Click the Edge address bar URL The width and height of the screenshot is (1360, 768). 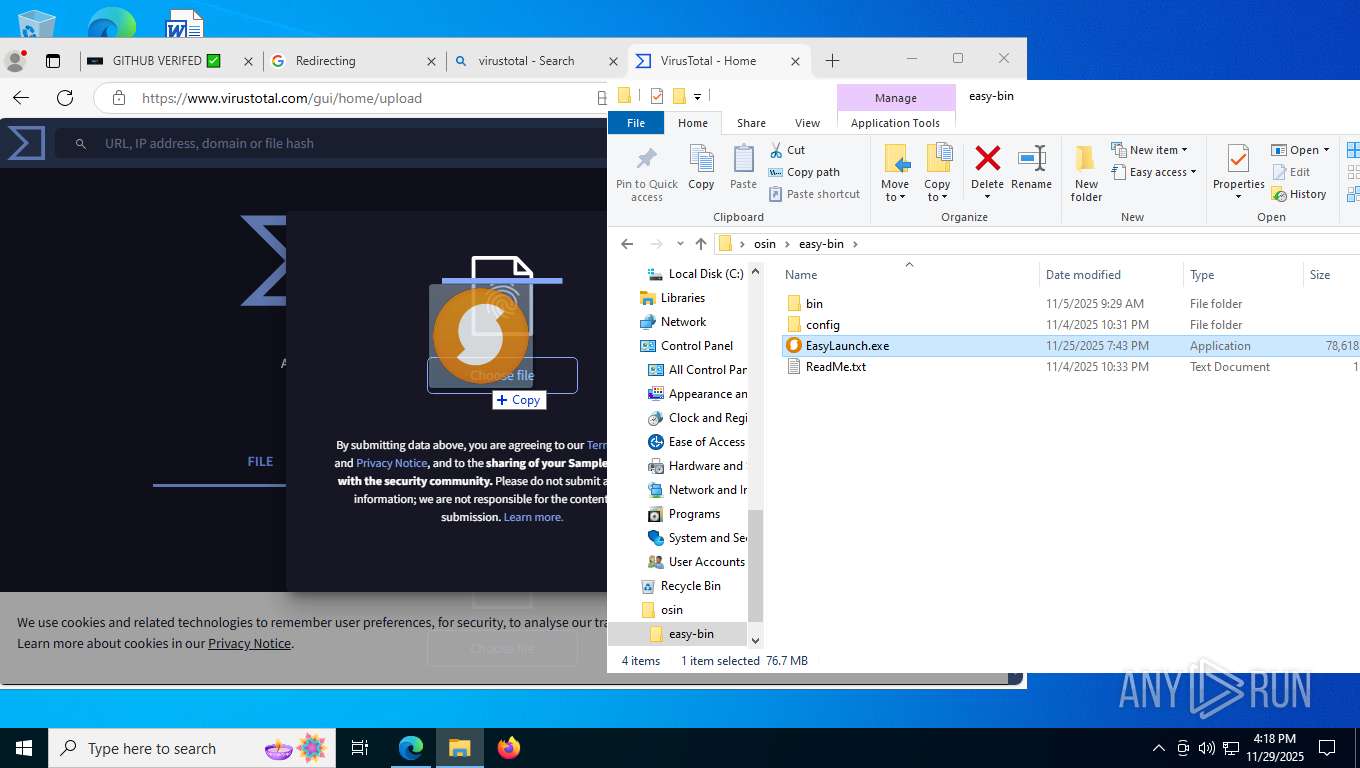click(282, 98)
